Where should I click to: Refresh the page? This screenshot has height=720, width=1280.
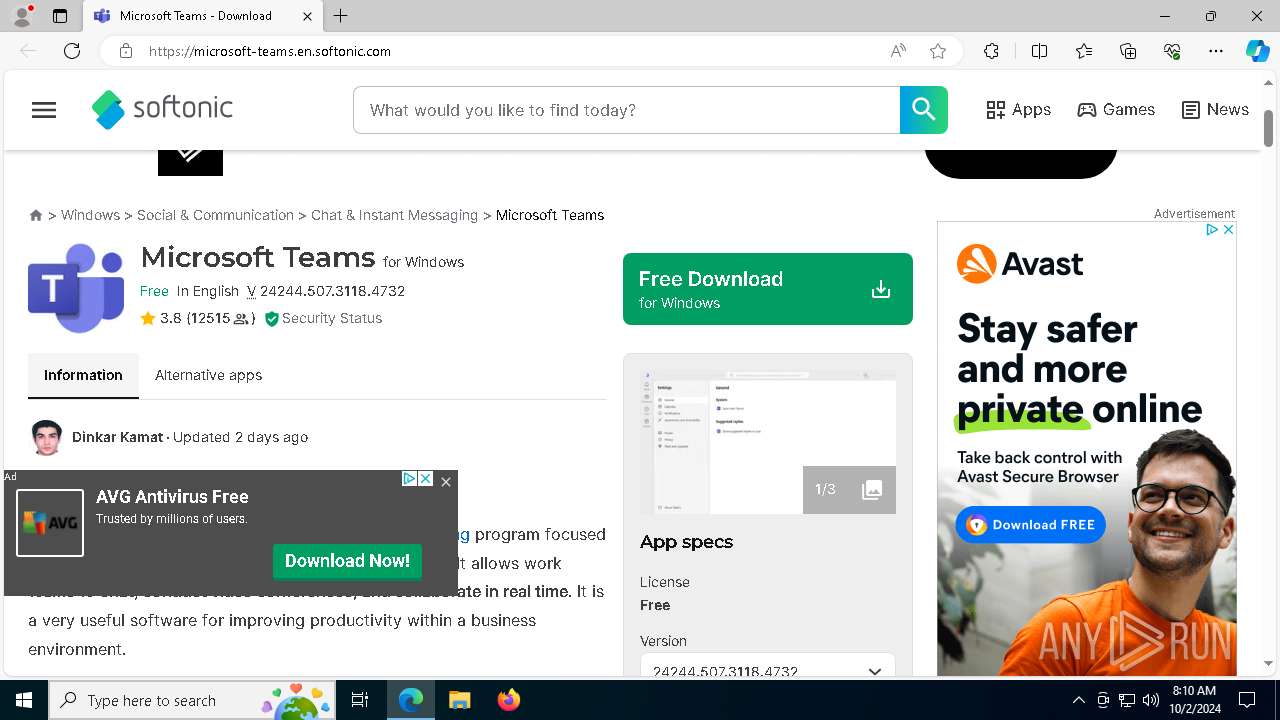72,51
